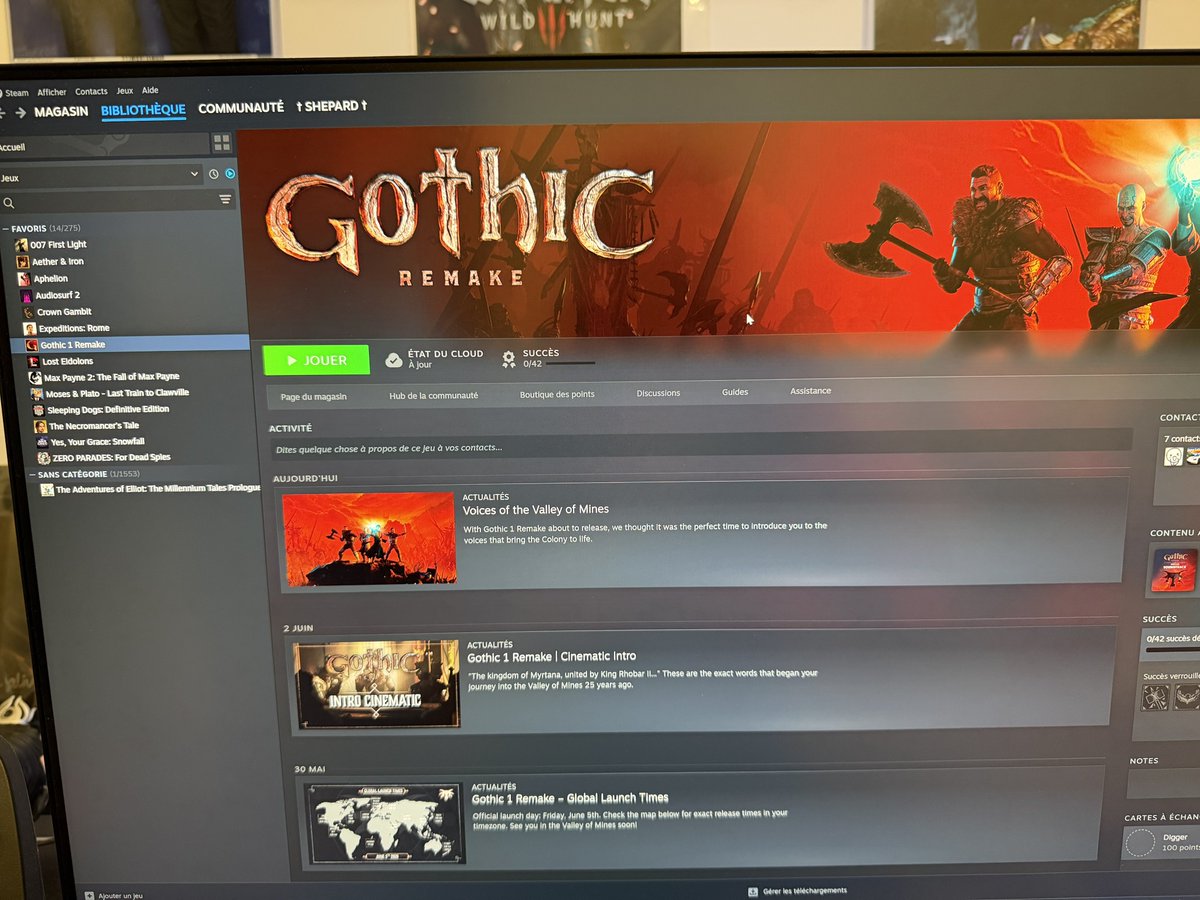Click the Accueil home button
The image size is (1200, 900).
[x=104, y=146]
